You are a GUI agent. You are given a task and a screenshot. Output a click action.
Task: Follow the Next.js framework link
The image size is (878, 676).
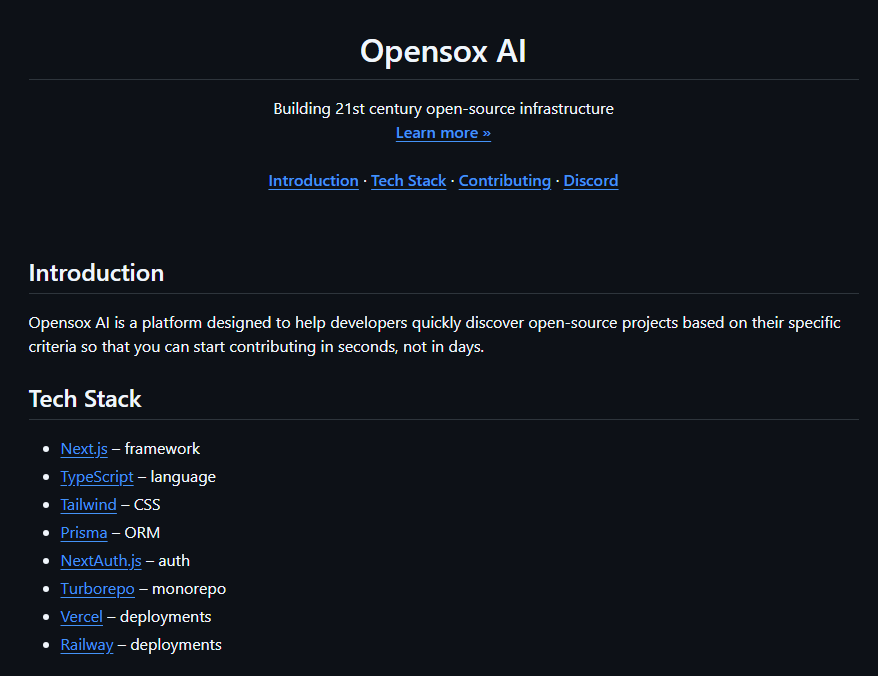84,449
